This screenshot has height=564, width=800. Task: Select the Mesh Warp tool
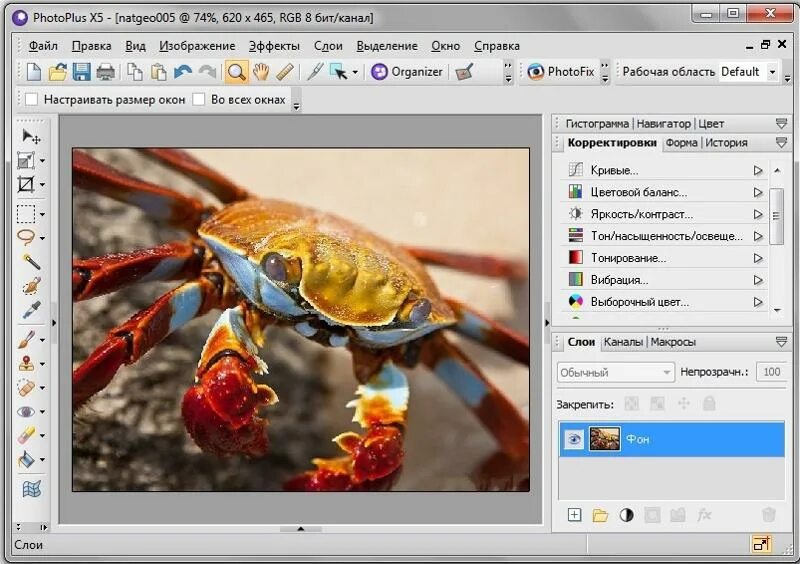[x=31, y=489]
